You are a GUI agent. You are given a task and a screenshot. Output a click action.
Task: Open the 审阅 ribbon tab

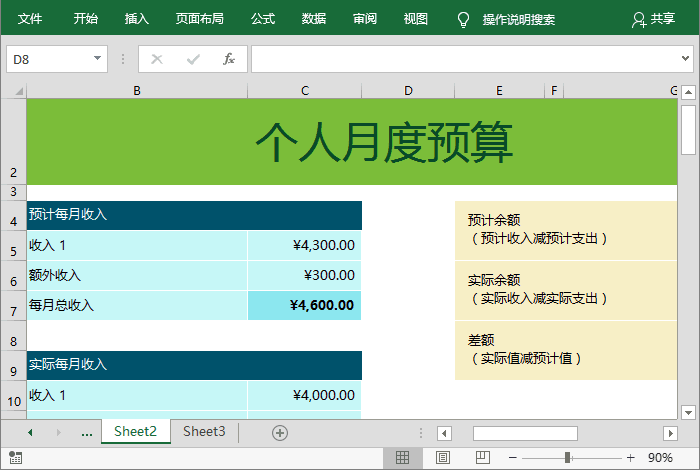[365, 19]
